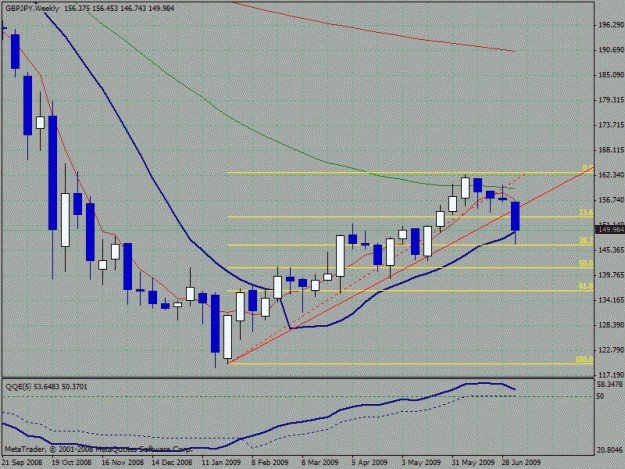Click the 31 May 2009 date label
Screen dimensions: 625x469
click(x=473, y=463)
